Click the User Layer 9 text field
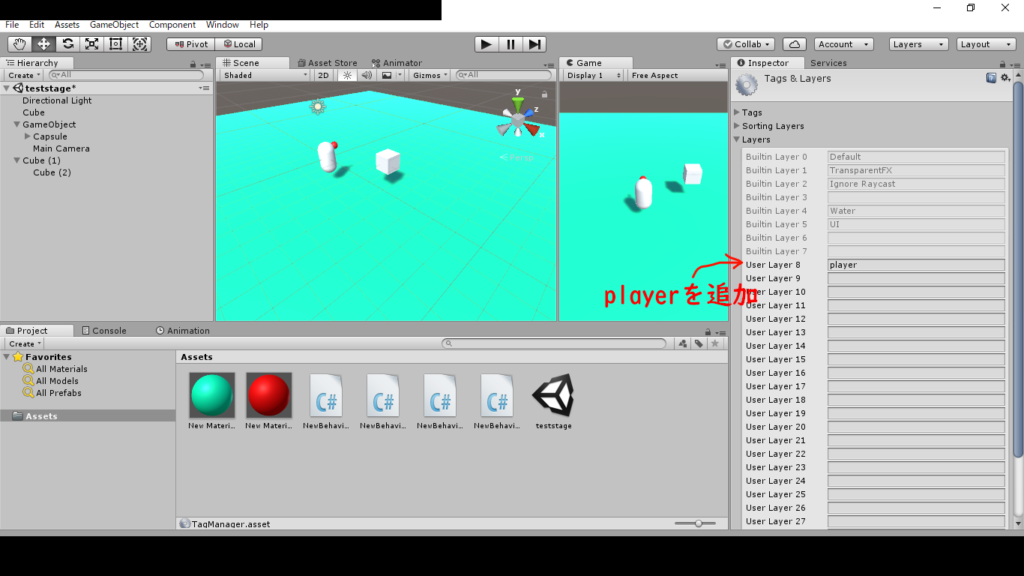Image resolution: width=1024 pixels, height=576 pixels. coord(915,279)
